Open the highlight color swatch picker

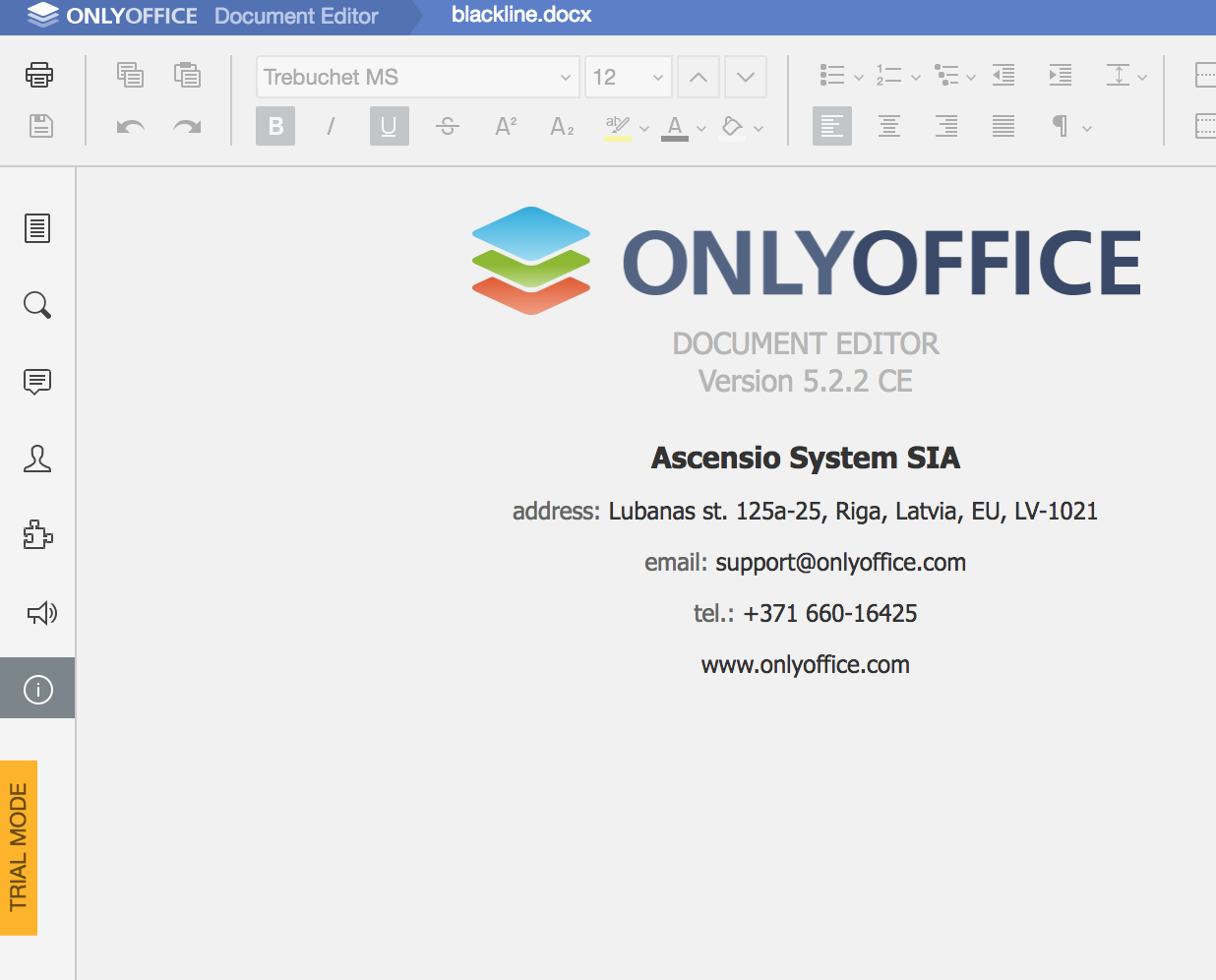(x=644, y=128)
